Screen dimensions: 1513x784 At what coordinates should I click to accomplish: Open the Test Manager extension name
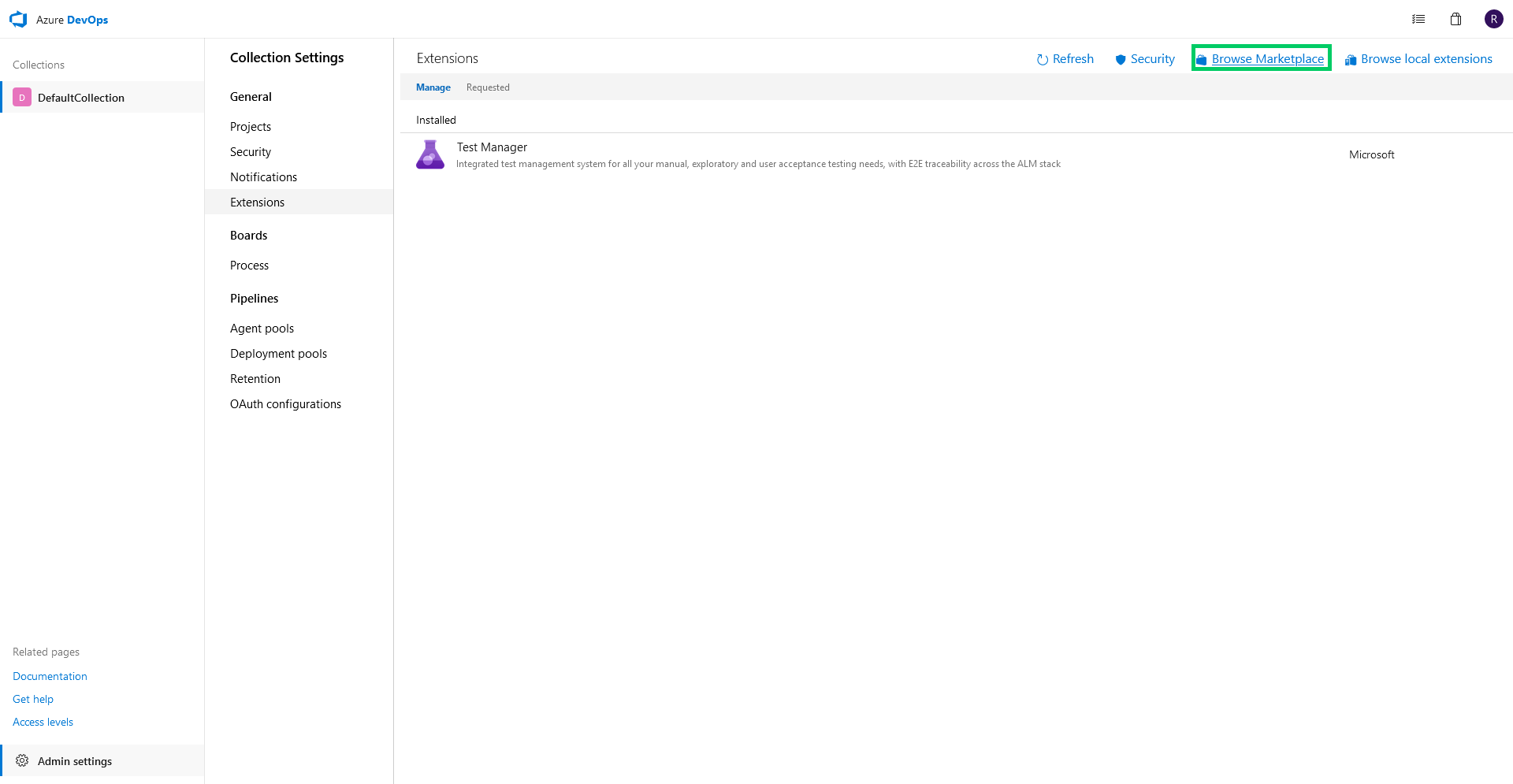point(492,147)
